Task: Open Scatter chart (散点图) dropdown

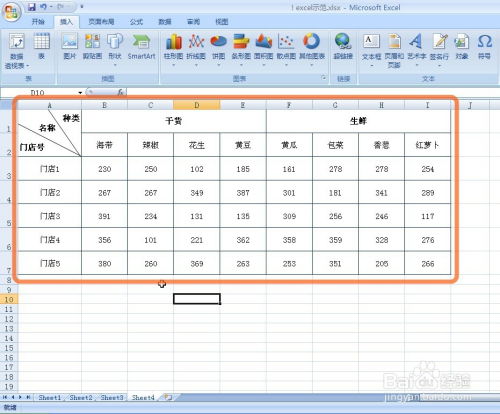Action: (286, 65)
